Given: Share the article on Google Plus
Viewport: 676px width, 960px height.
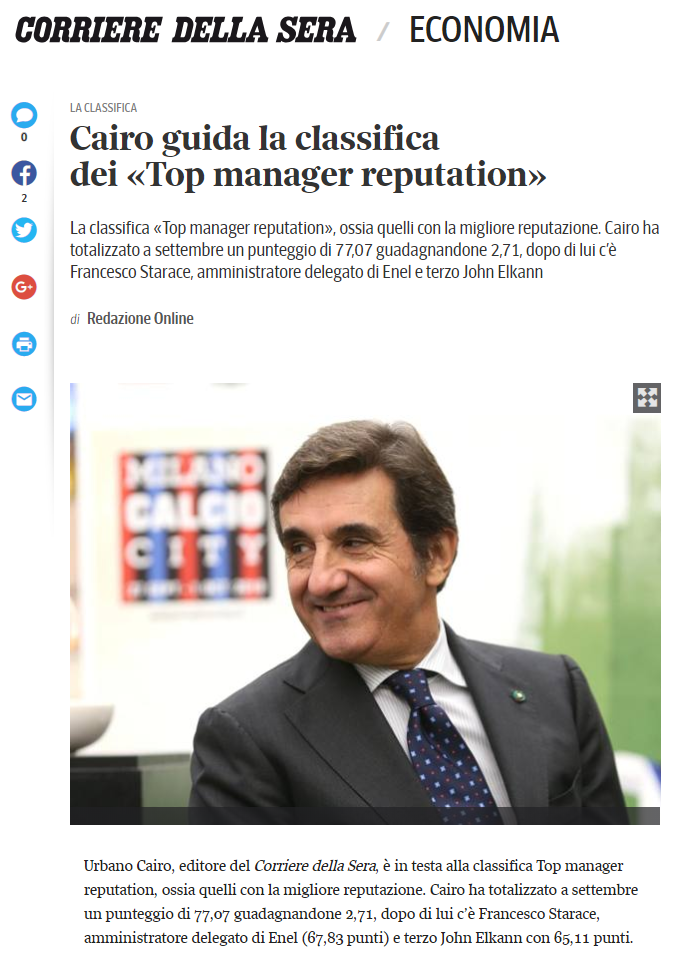Looking at the screenshot, I should [x=24, y=287].
